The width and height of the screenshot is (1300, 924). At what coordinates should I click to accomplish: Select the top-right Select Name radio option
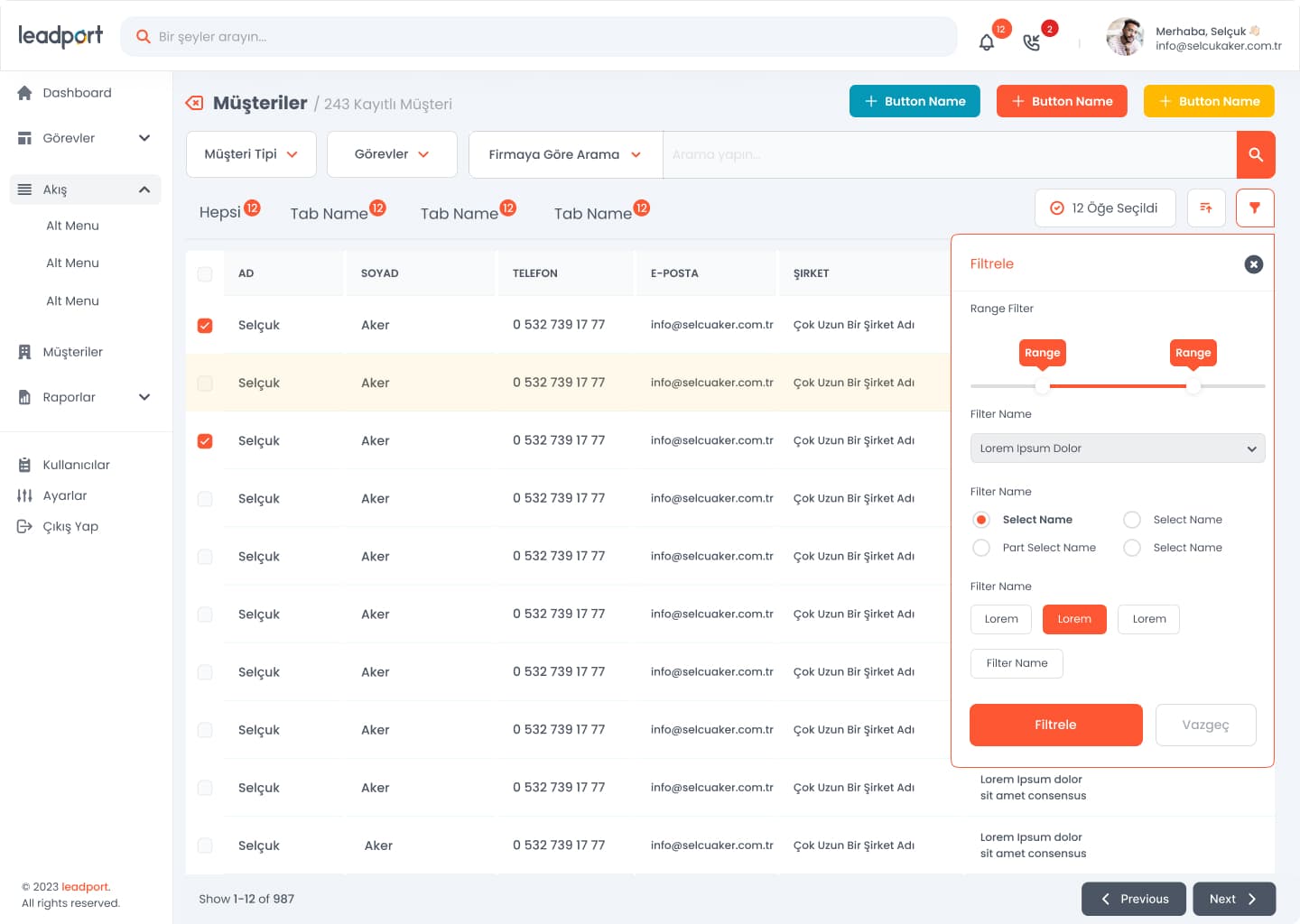[1132, 520]
